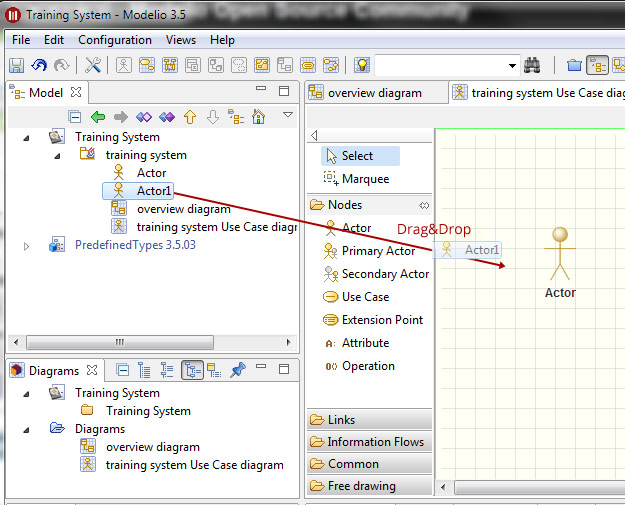Expand the Links palette group

[369, 420]
